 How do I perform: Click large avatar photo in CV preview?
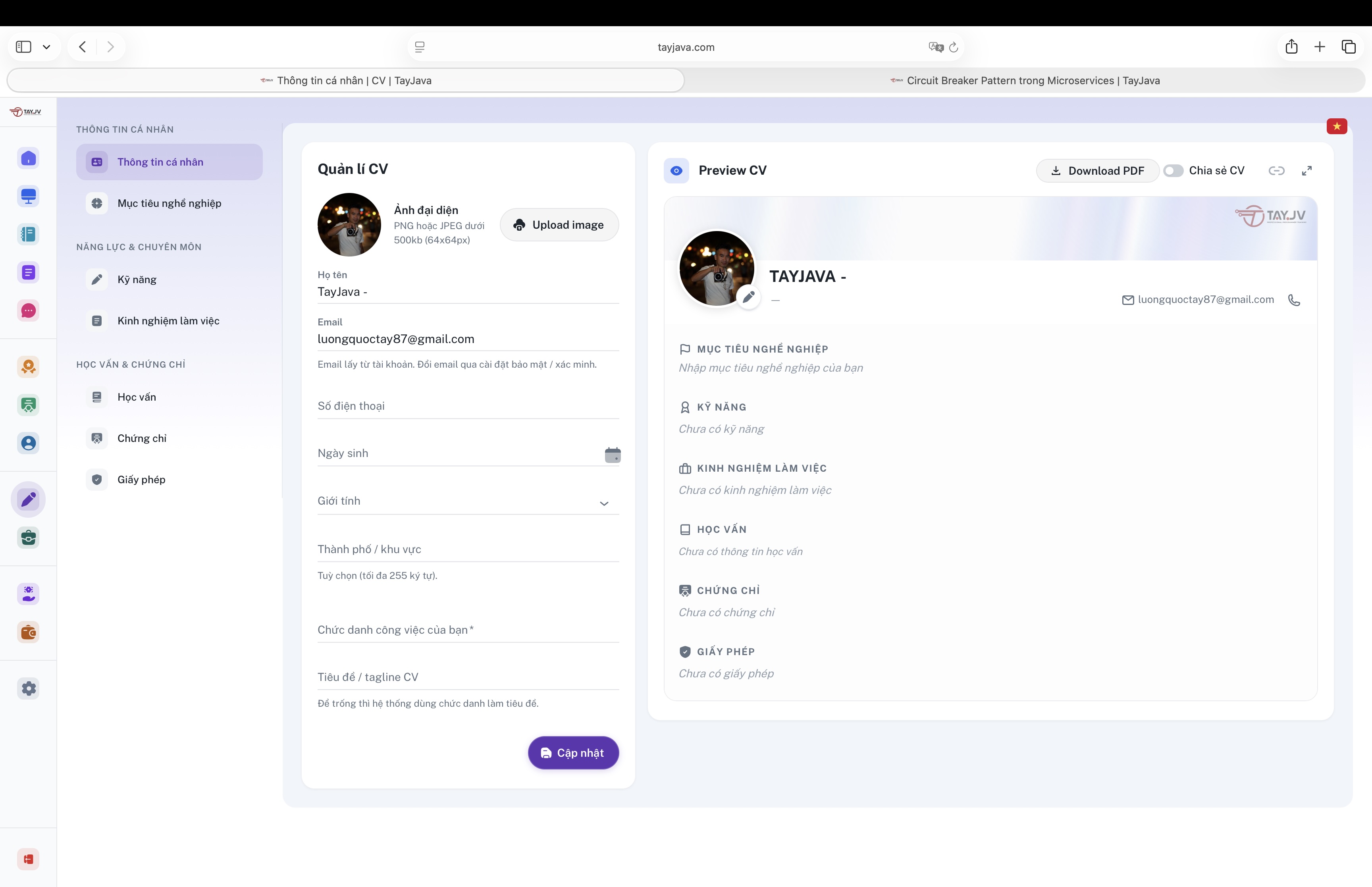point(716,268)
